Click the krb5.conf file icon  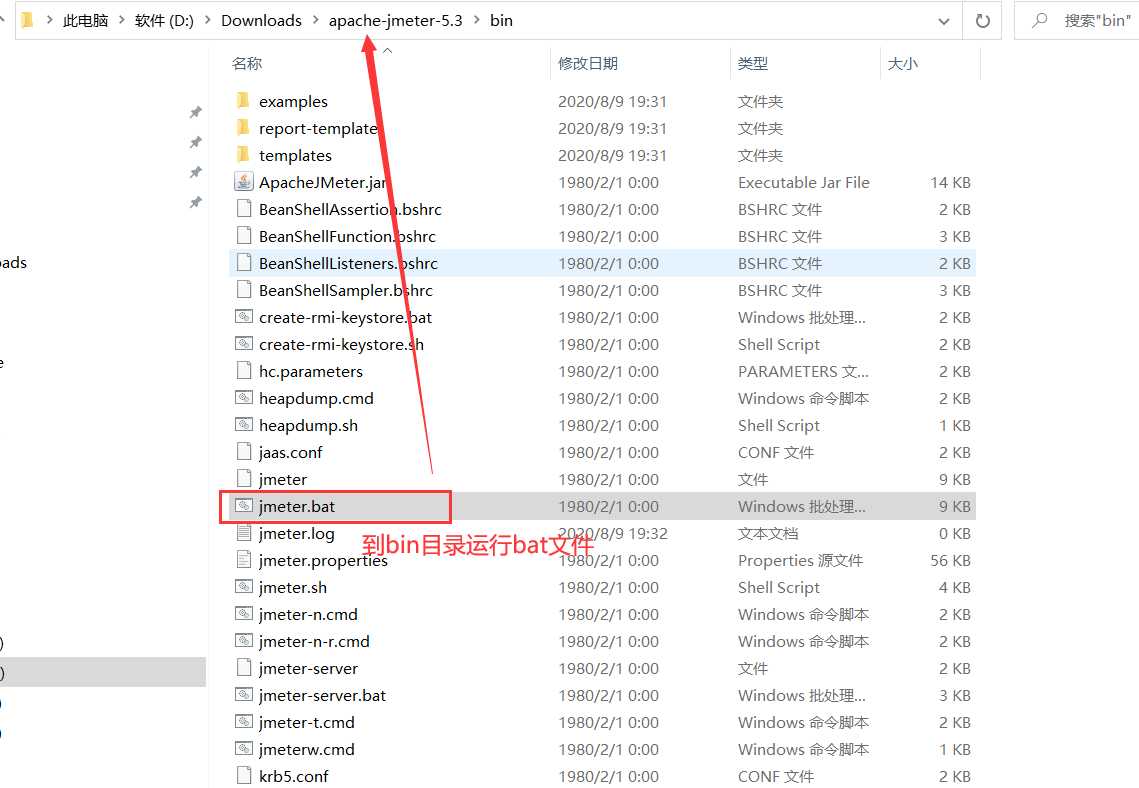pyautogui.click(x=243, y=775)
